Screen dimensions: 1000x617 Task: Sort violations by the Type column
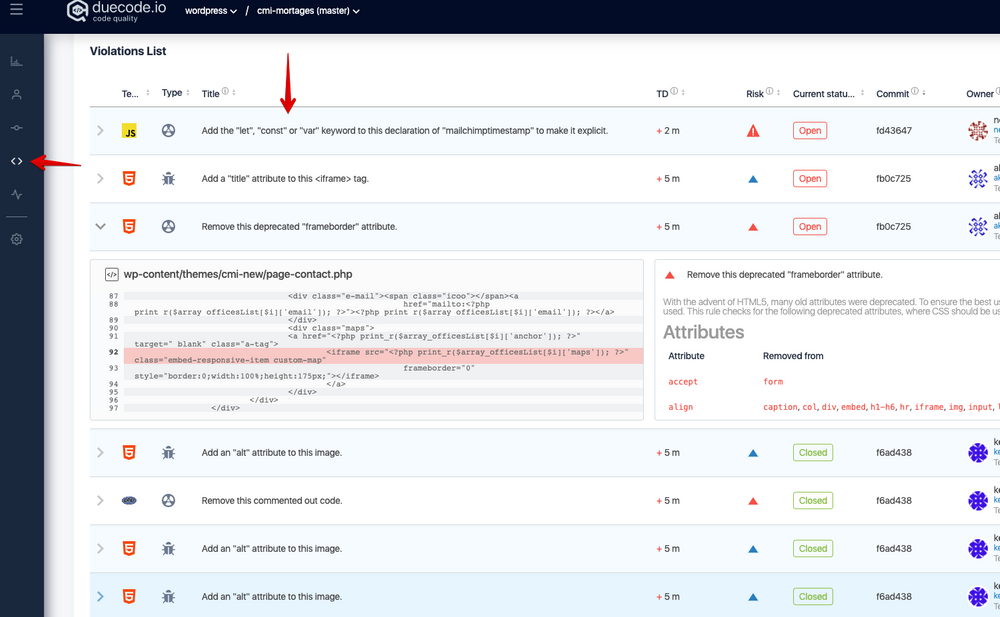tap(172, 93)
